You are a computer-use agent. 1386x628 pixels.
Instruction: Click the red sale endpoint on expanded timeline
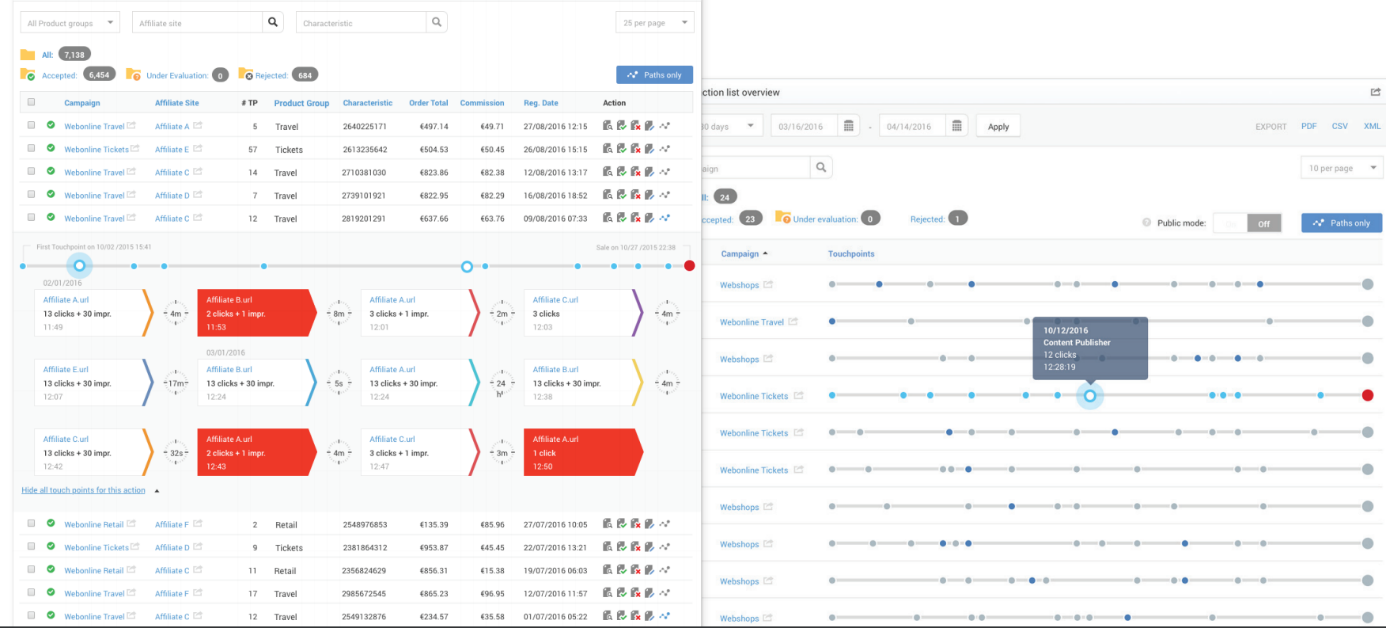(690, 266)
